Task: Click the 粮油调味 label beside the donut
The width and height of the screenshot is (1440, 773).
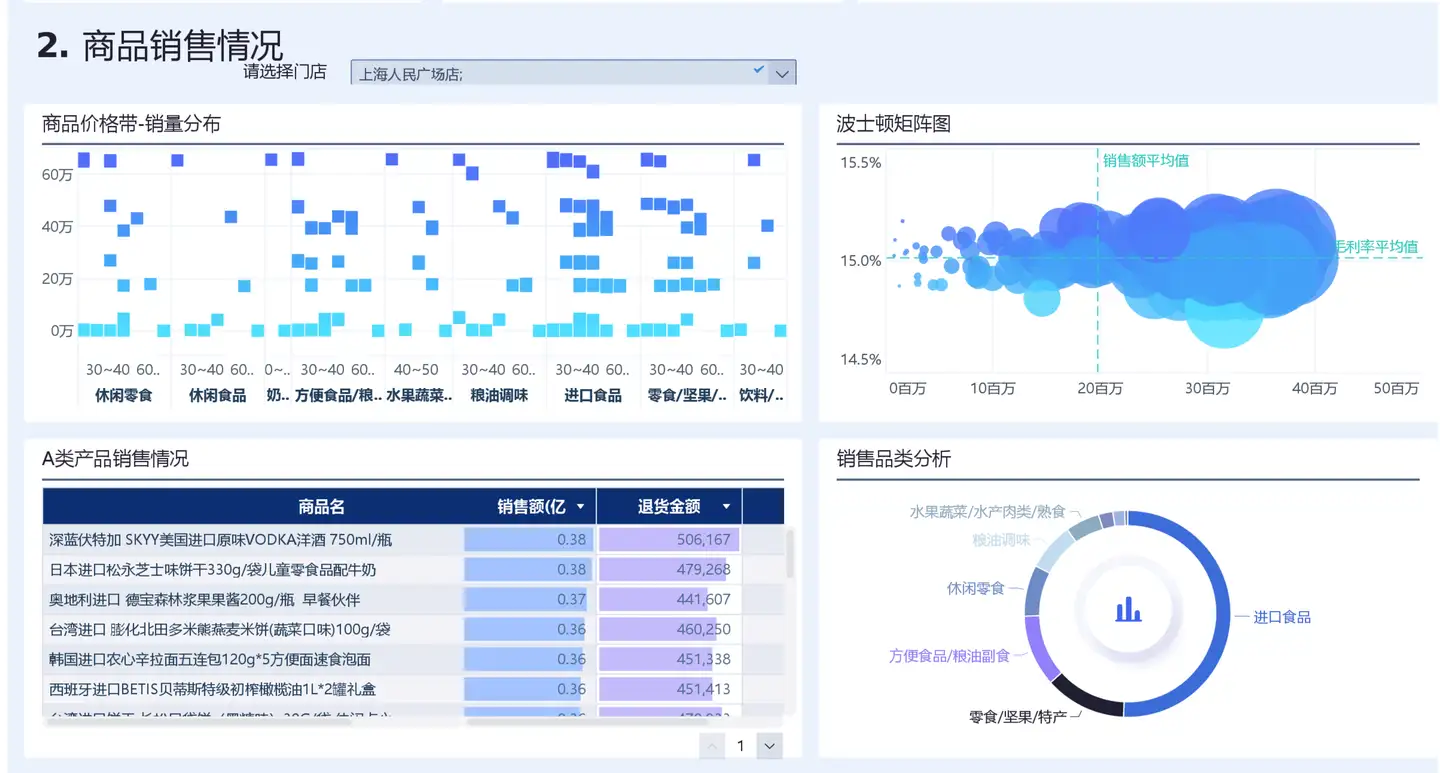Action: (1001, 540)
